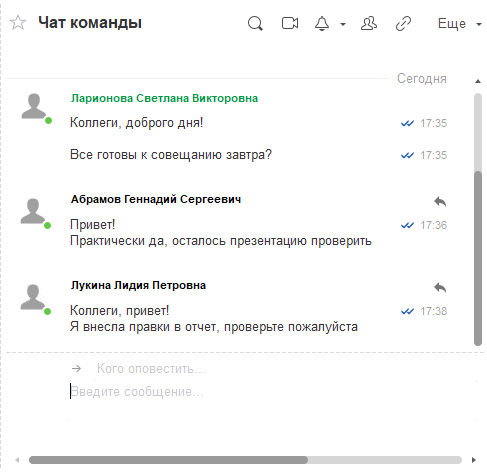
Task: Reply to Абрамов Геннадий Сергеевич message
Action: 440,202
